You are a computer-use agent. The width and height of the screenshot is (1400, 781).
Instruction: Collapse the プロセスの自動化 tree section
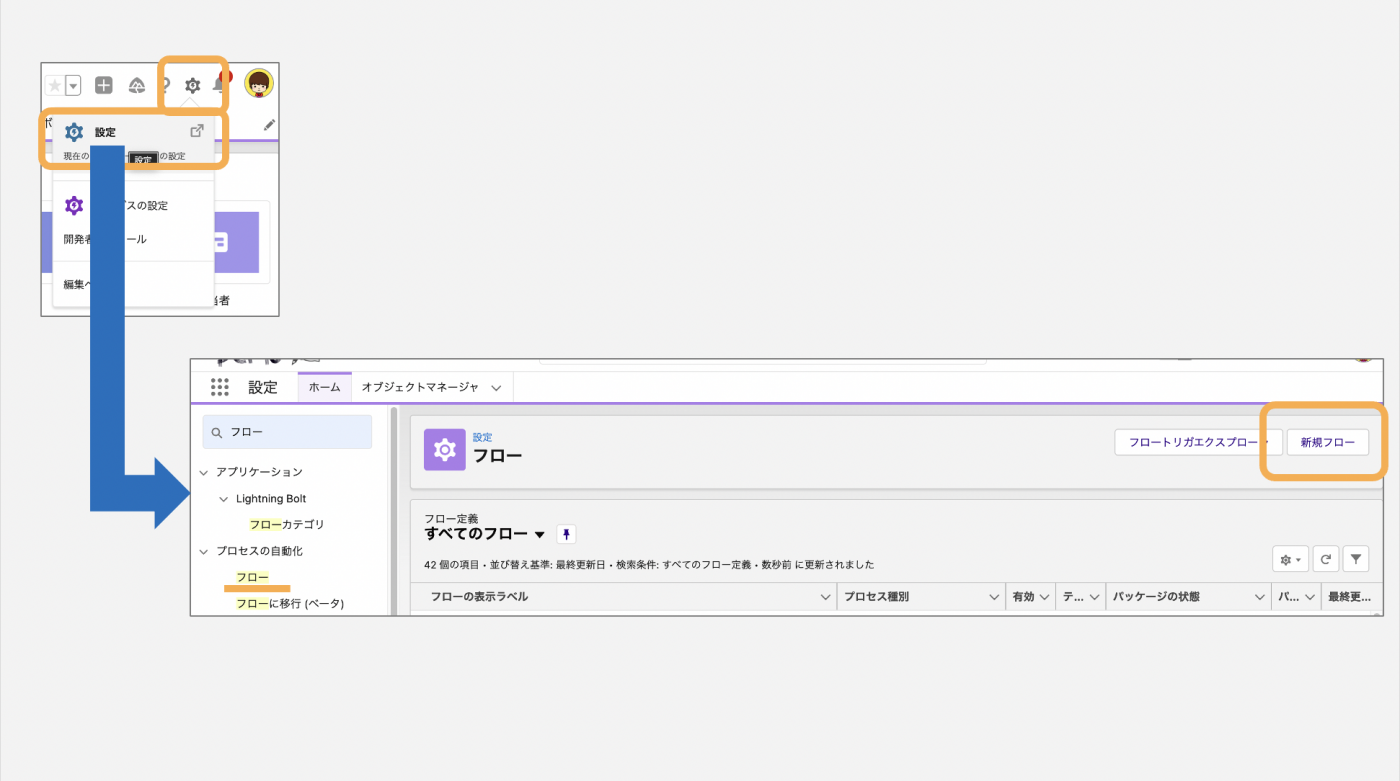(204, 551)
